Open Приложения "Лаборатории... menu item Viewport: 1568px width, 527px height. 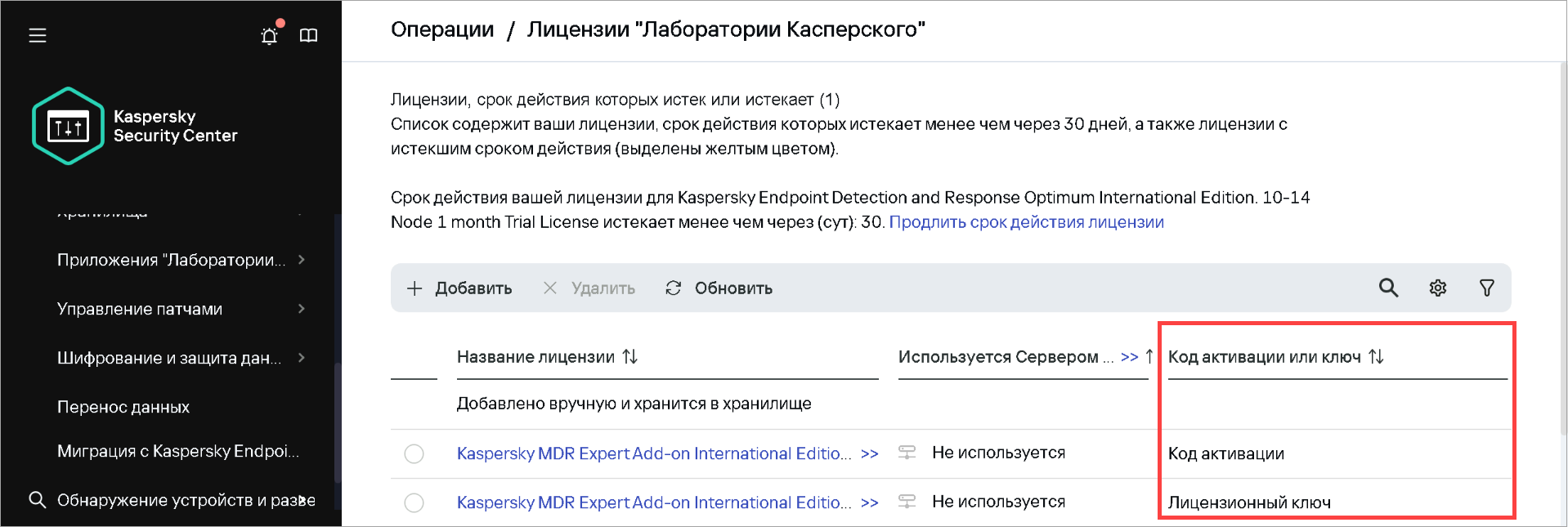172,260
